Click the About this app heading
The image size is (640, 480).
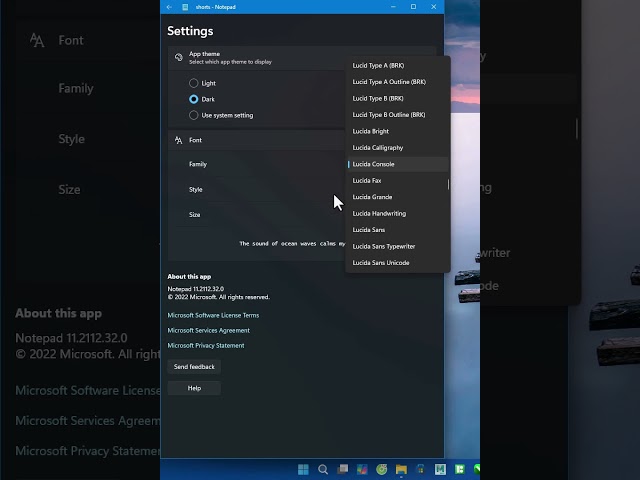coord(189,276)
